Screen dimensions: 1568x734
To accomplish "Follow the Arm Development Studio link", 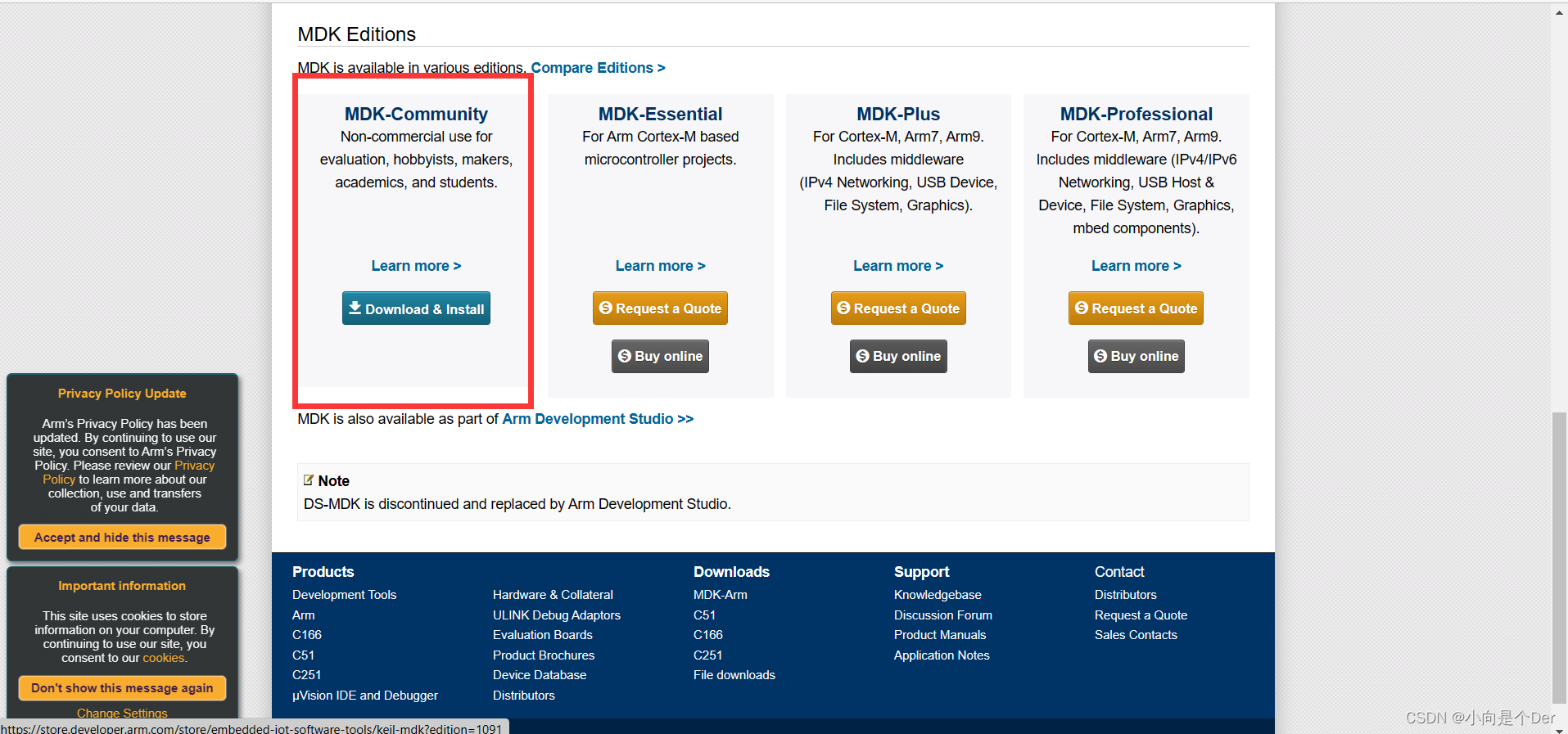I will (598, 419).
